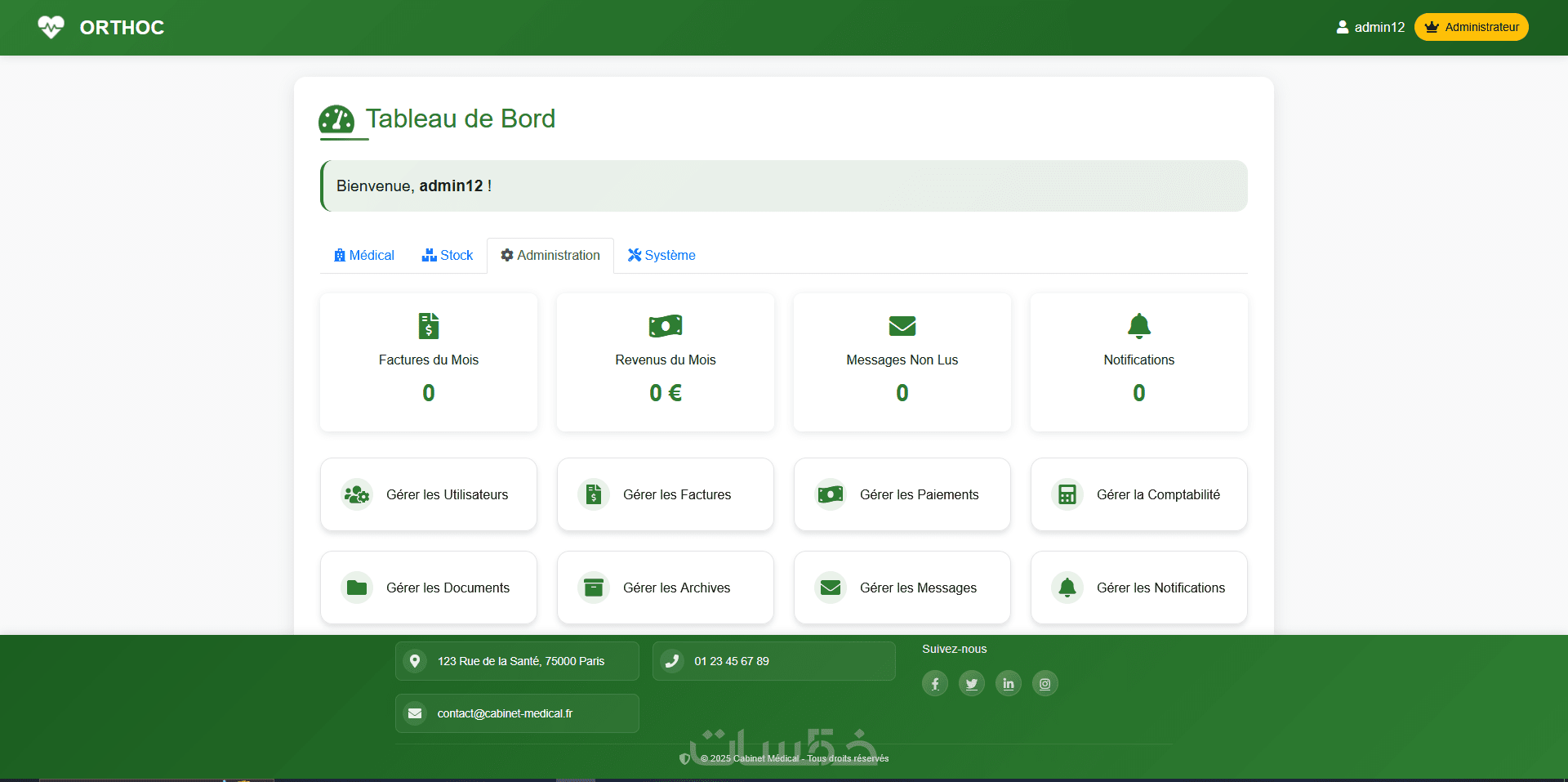1568x782 pixels.
Task: Click the Messages Non Lus label
Action: (902, 360)
